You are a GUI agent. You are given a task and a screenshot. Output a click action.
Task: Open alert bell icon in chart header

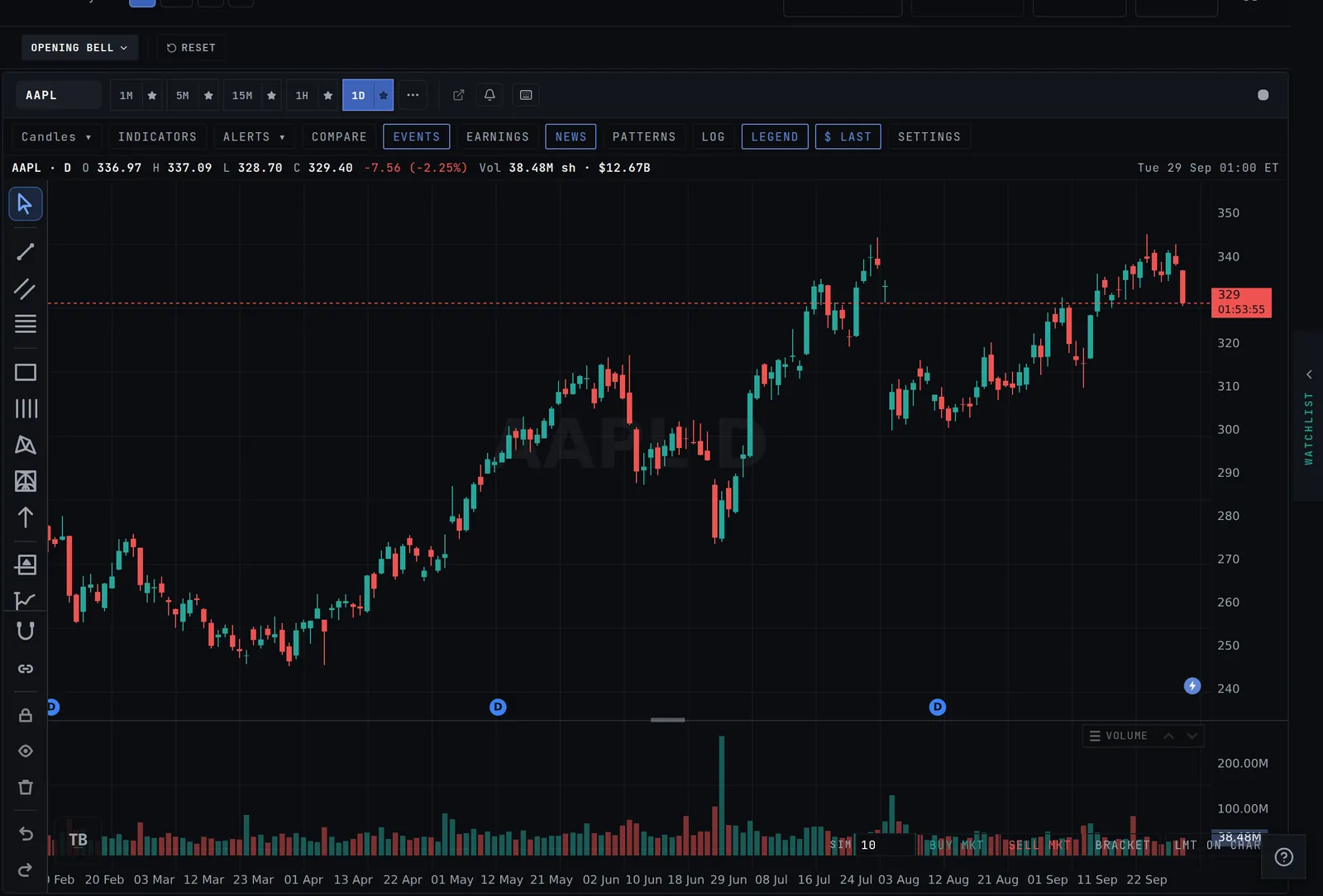click(490, 95)
